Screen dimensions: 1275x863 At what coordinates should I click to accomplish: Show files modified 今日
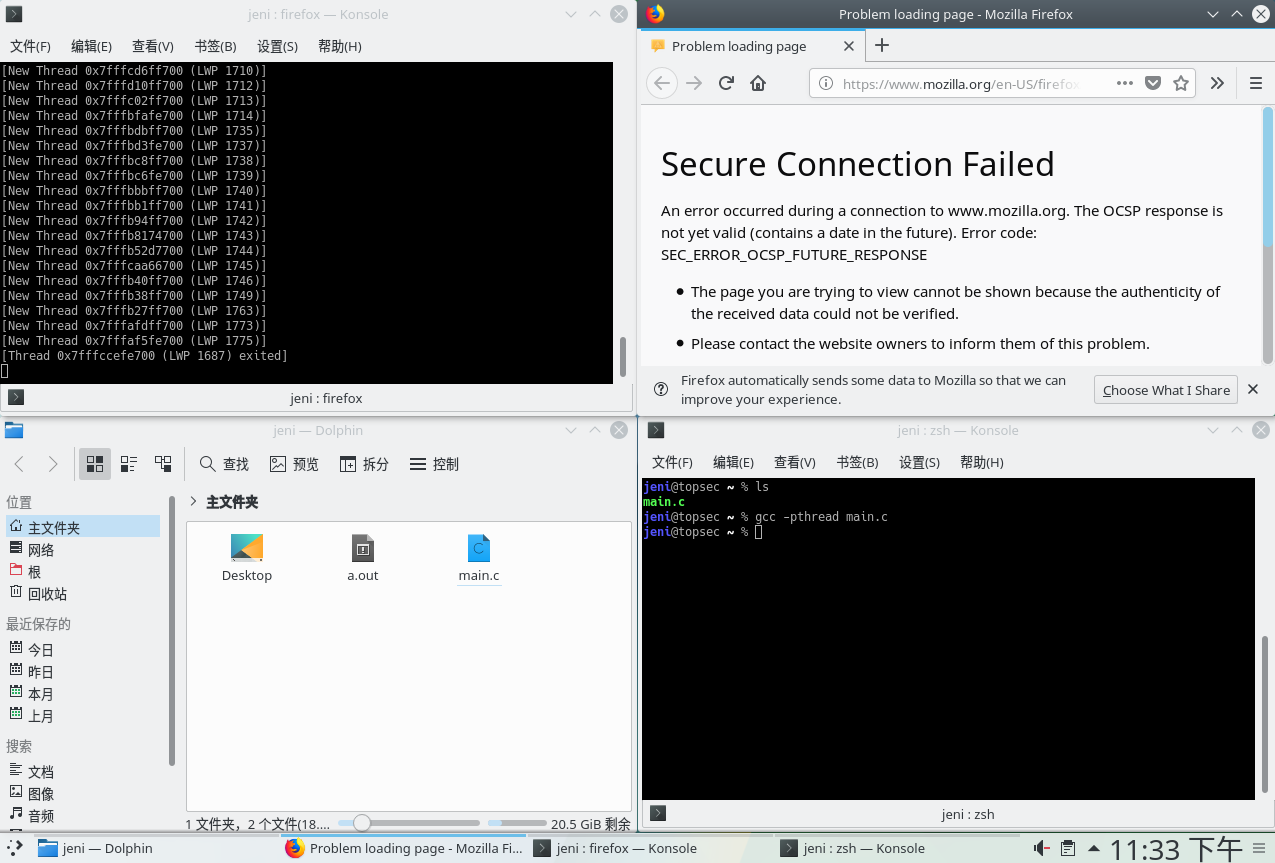(83, 649)
